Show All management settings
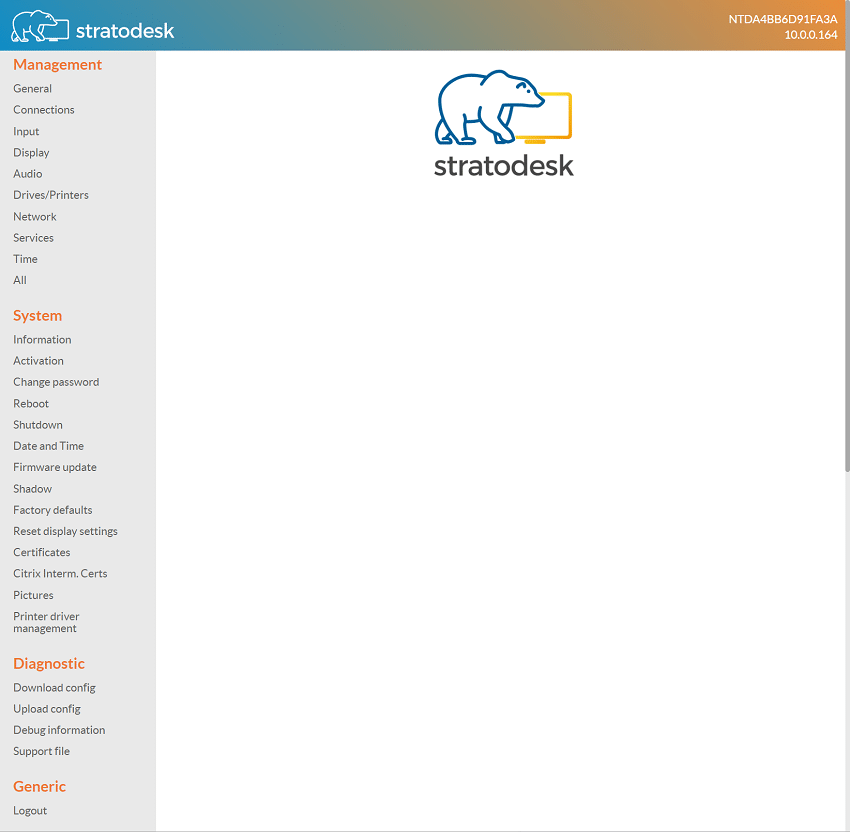The width and height of the screenshot is (850, 832). (20, 280)
